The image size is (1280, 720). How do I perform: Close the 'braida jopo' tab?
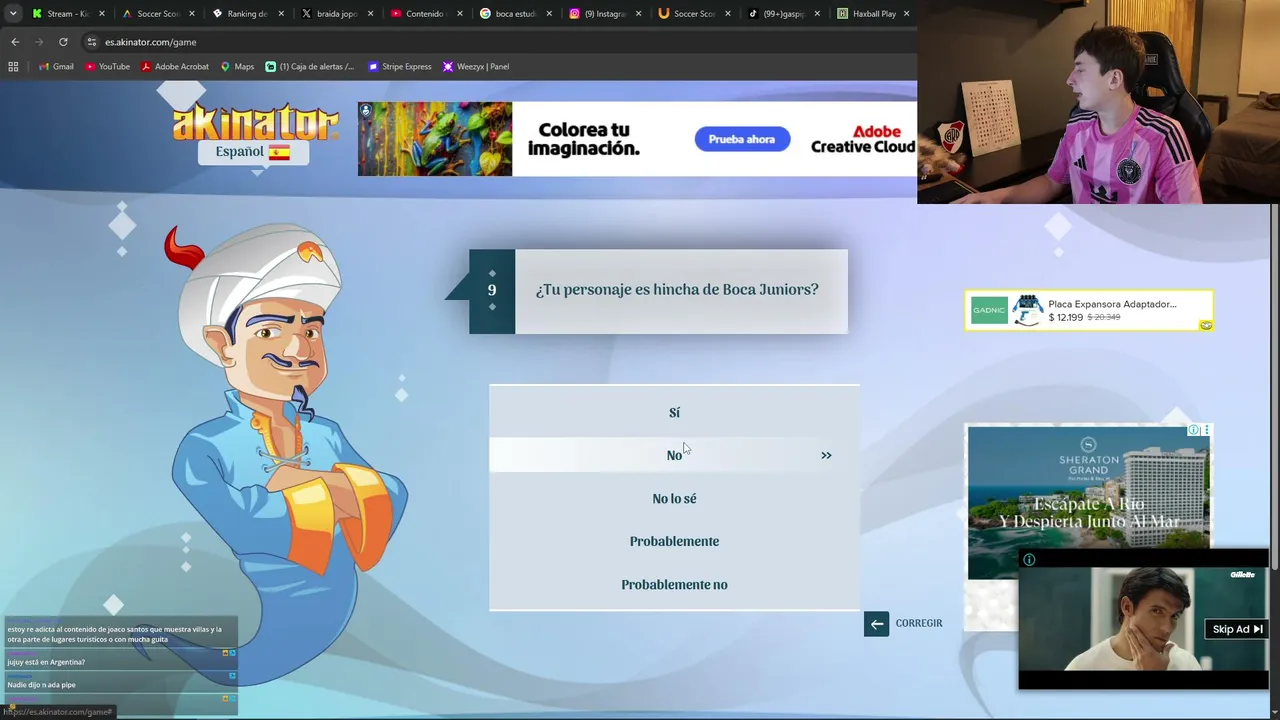pos(370,14)
